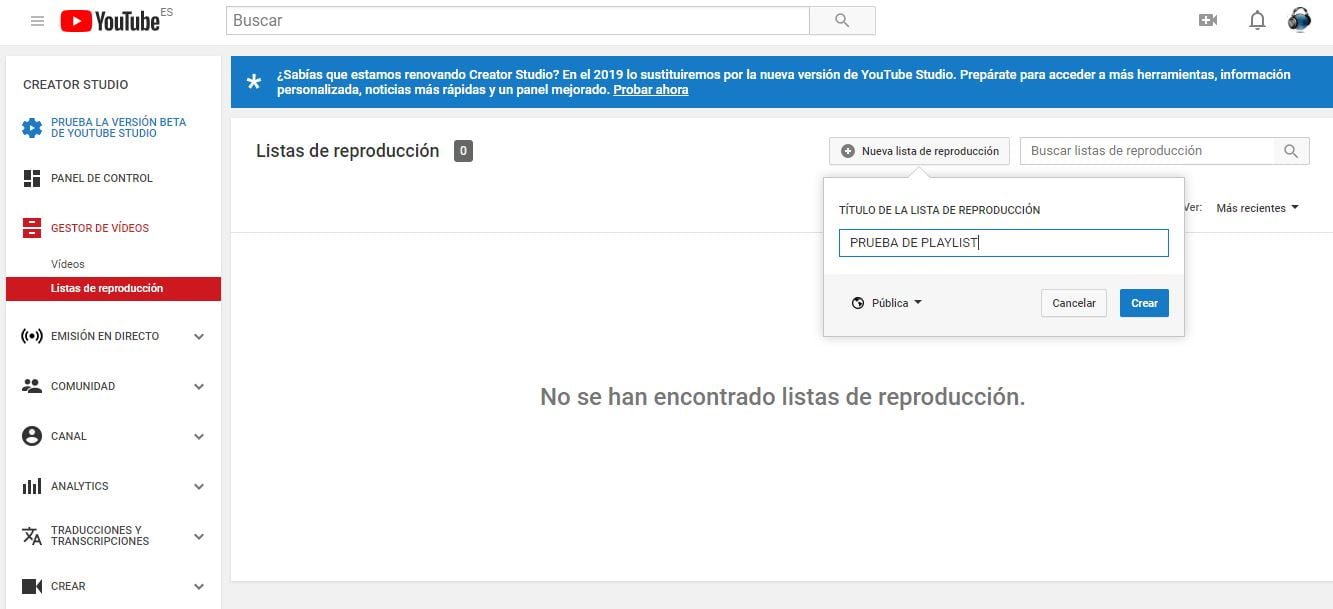This screenshot has width=1333, height=609.
Task: Click the magnifier search button in top bar
Action: click(841, 21)
